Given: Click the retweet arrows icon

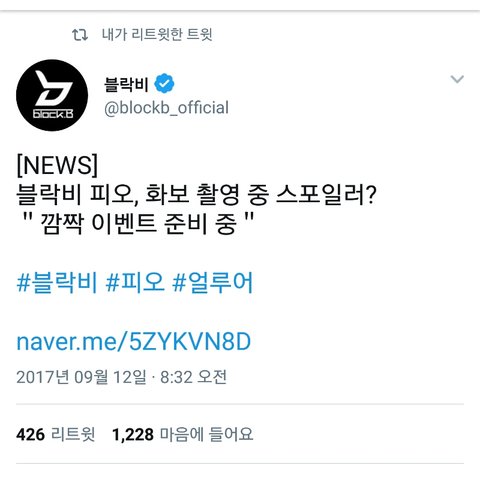Looking at the screenshot, I should click(80, 35).
